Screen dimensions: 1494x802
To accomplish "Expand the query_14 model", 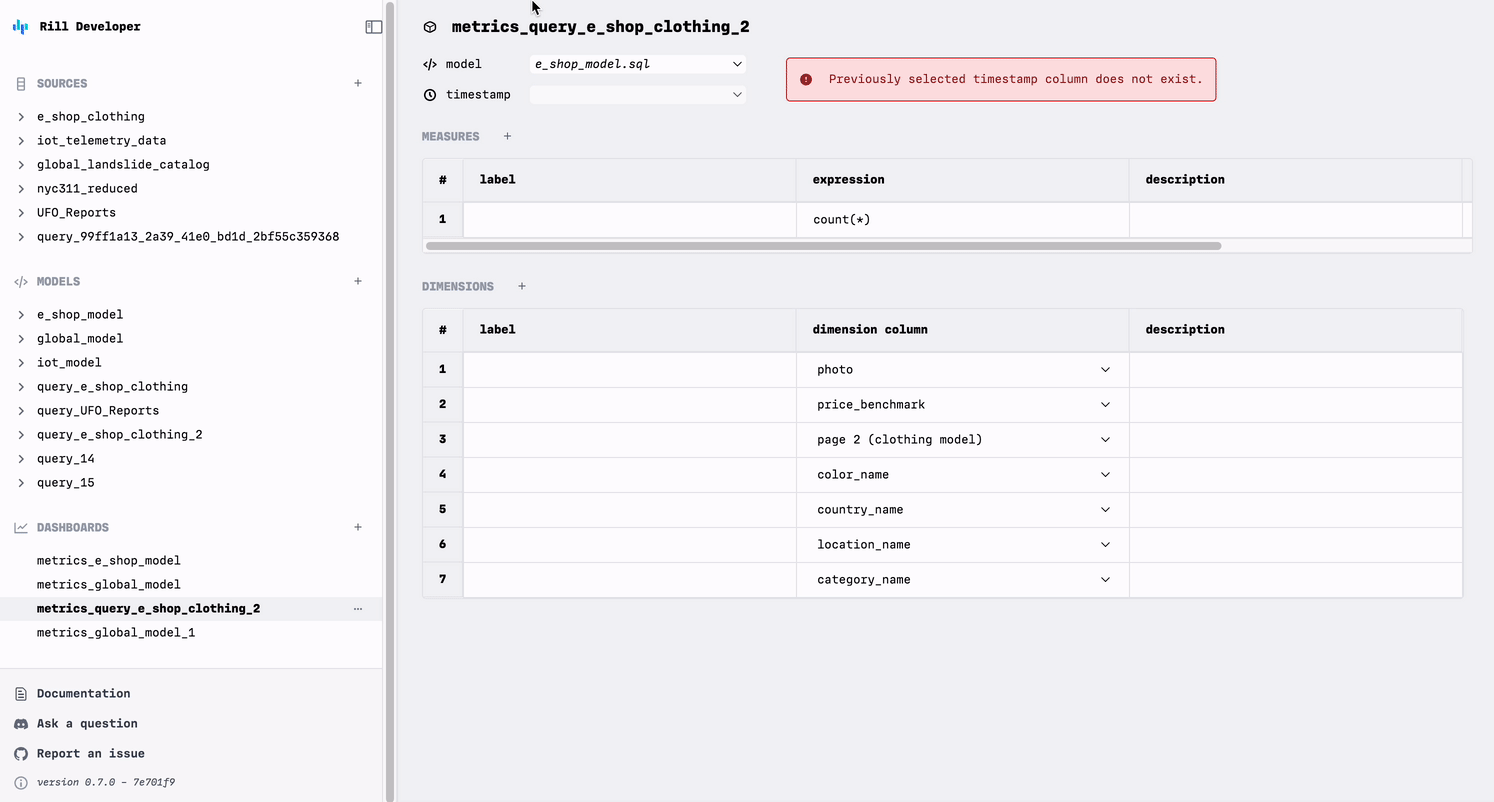I will [21, 458].
